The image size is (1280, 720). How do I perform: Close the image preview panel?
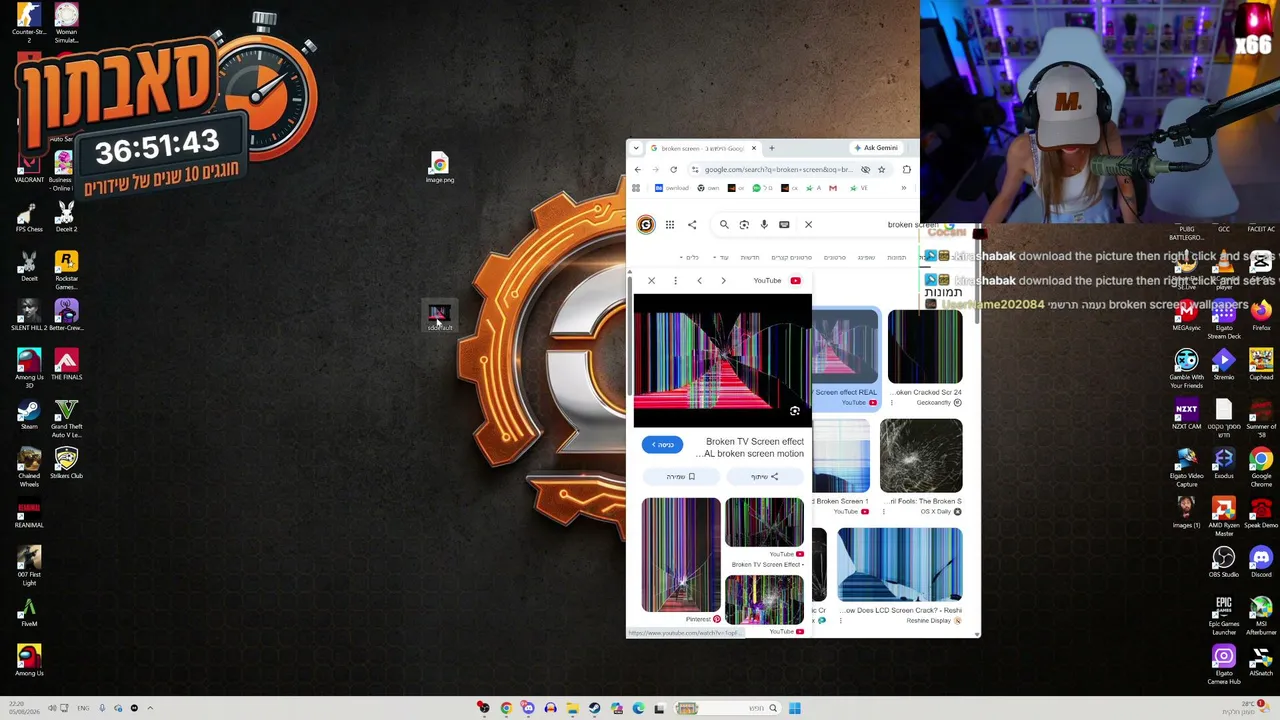tap(651, 281)
